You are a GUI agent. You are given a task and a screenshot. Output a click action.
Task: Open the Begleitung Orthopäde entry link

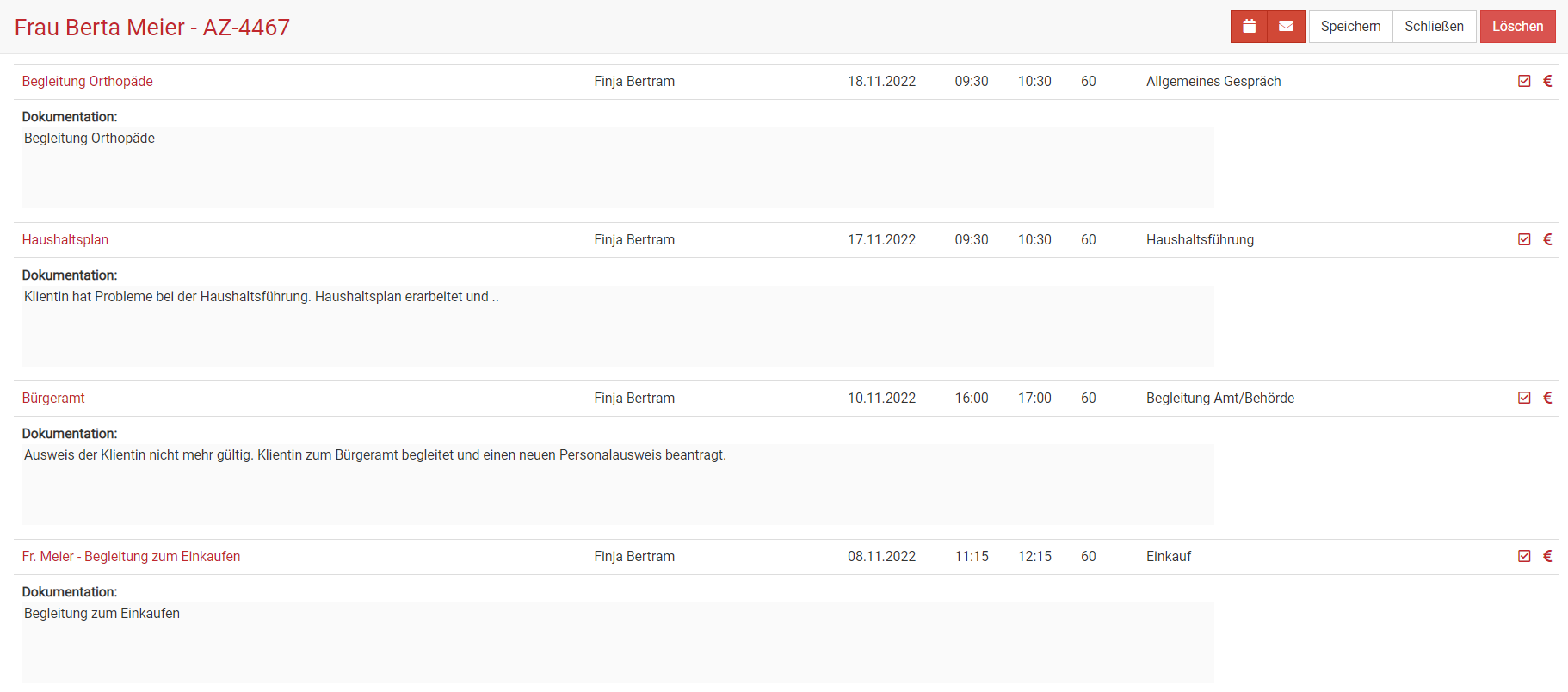click(88, 82)
